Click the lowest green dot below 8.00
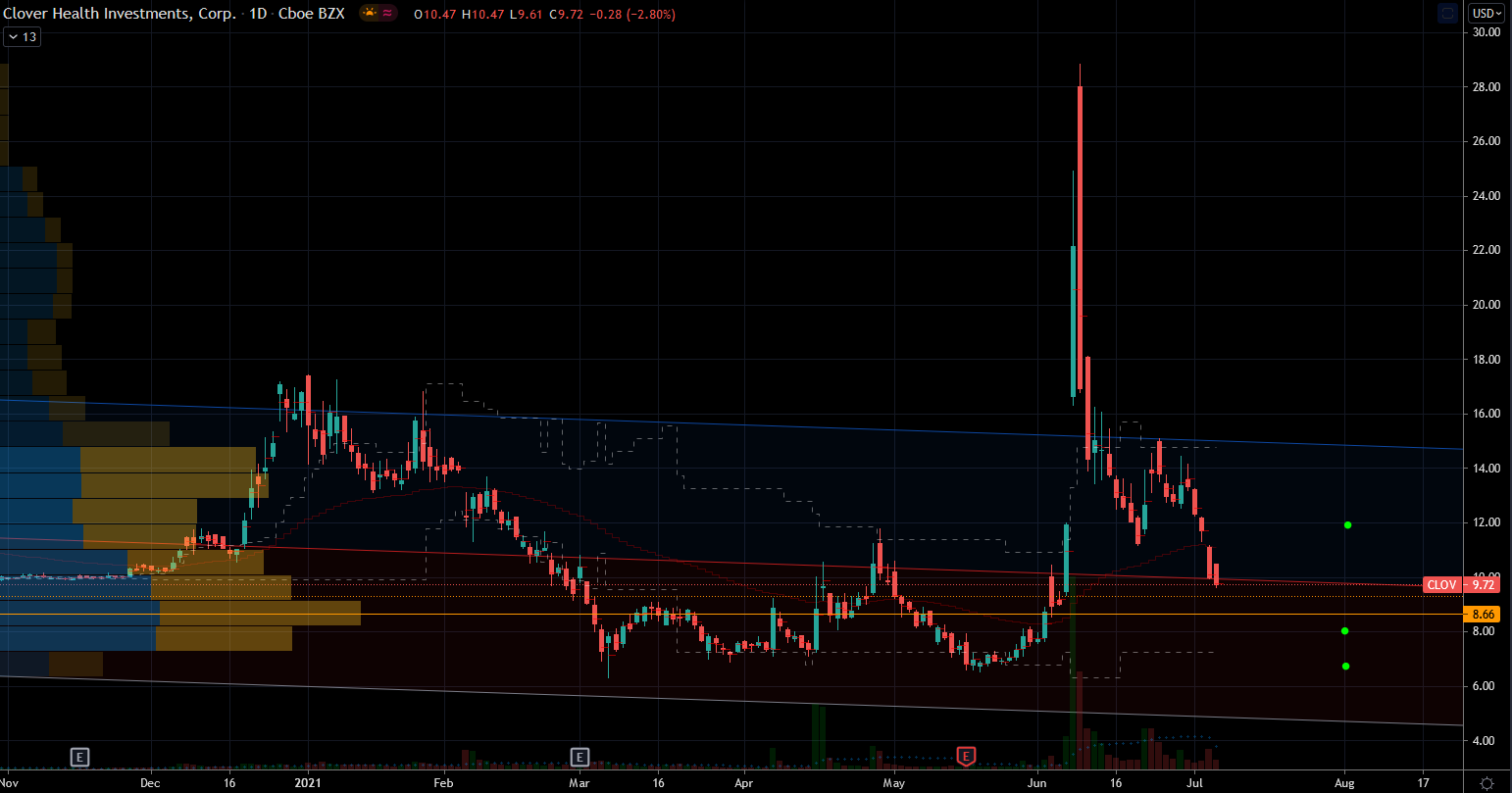 click(1345, 667)
